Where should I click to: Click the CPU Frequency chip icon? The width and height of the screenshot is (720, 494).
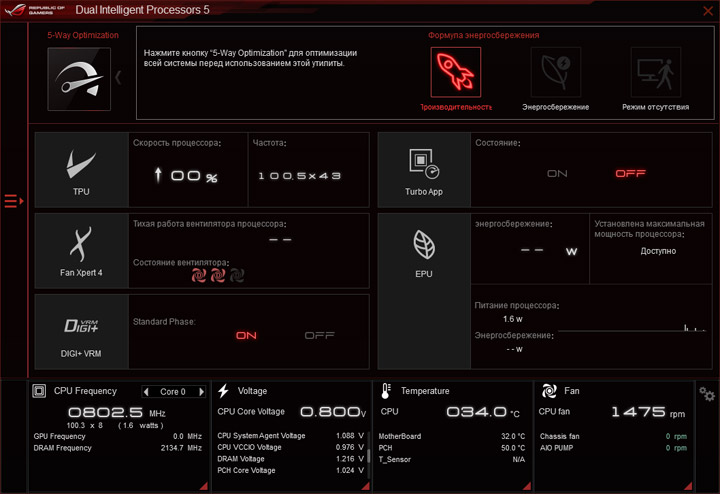pyautogui.click(x=39, y=391)
